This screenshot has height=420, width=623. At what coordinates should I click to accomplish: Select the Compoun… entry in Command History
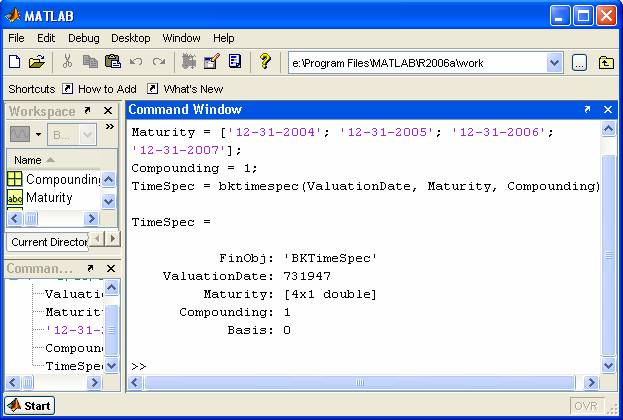74,348
